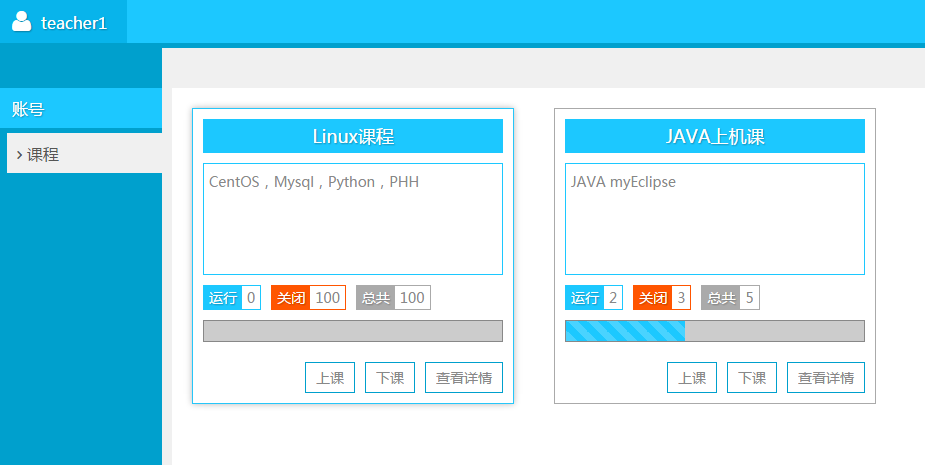Screen dimensions: 925x465
Task: Open 查看详情 for JAVA上机课
Action: point(826,378)
